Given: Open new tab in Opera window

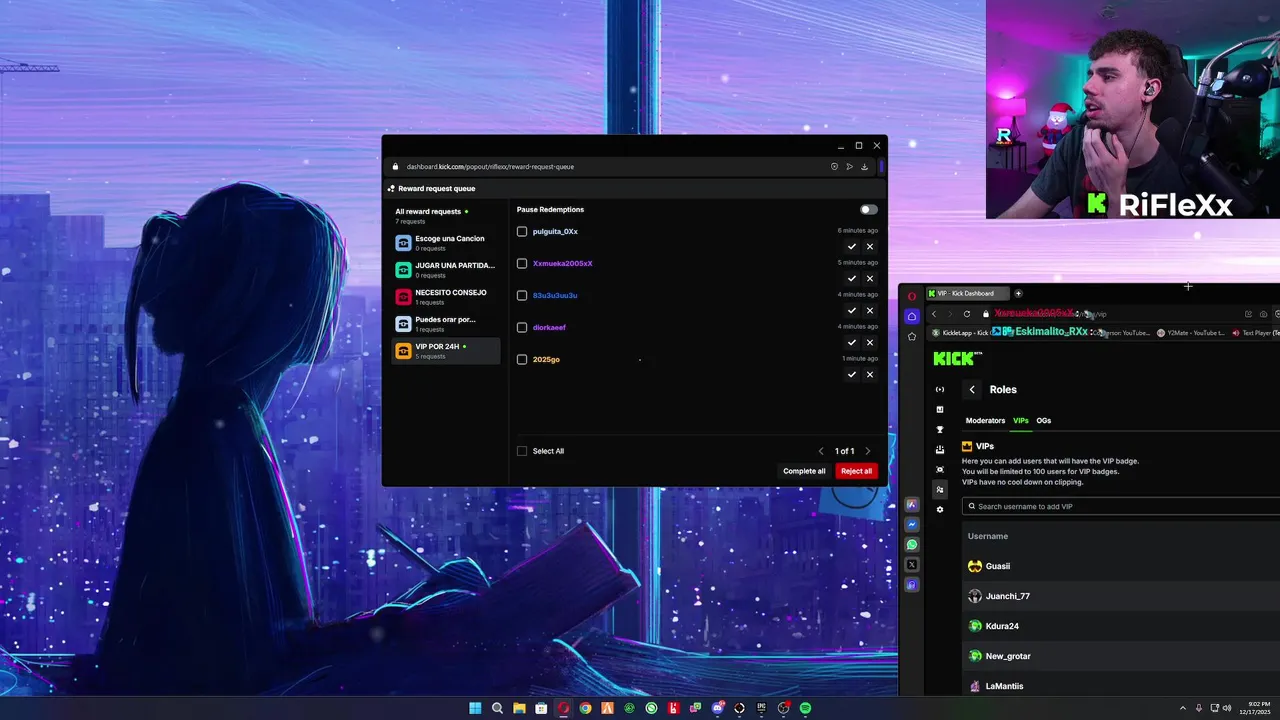Looking at the screenshot, I should [1018, 293].
